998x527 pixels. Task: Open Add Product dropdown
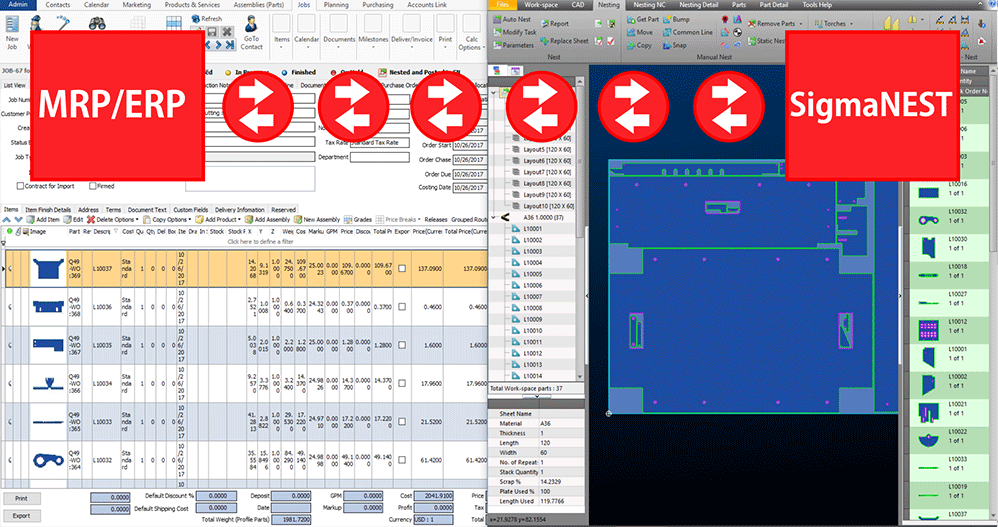(x=218, y=220)
